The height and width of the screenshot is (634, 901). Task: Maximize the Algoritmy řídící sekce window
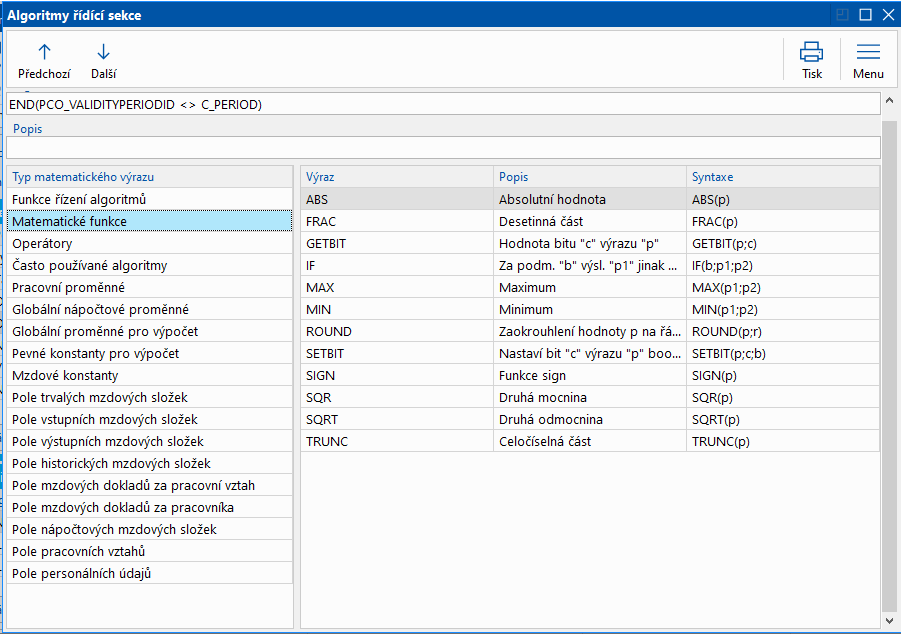click(865, 14)
